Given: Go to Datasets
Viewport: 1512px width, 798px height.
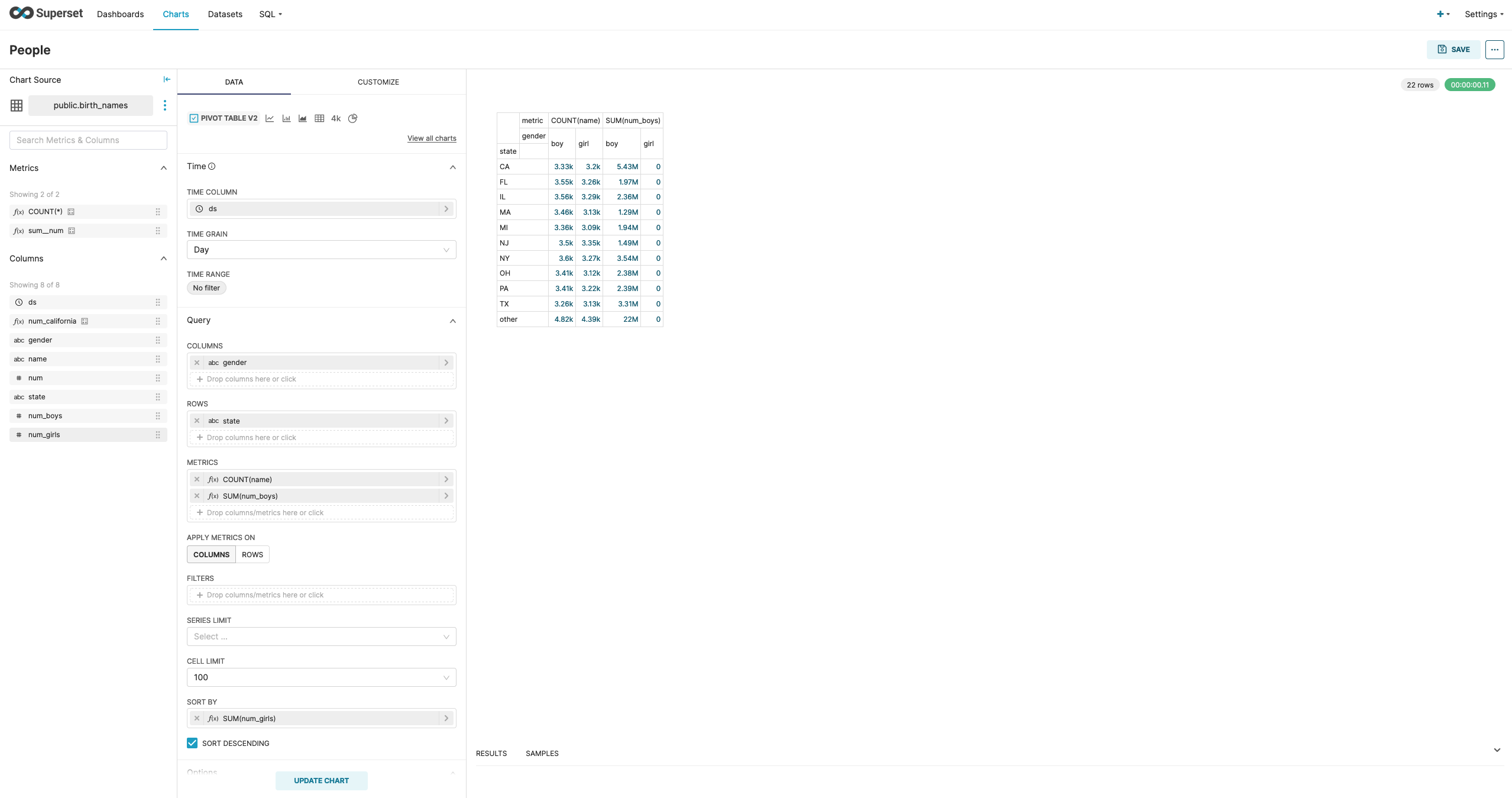Looking at the screenshot, I should 225,14.
